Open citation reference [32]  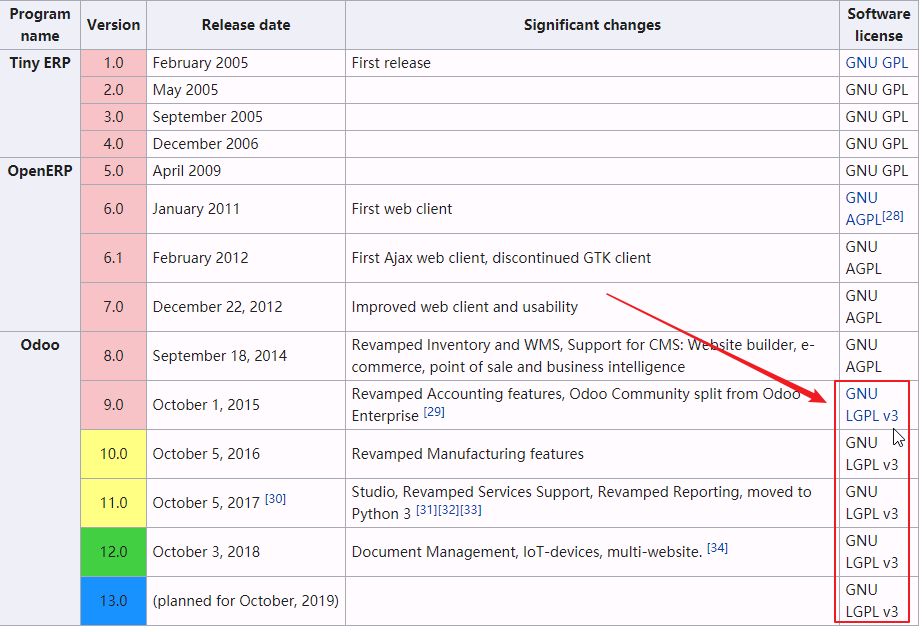[448, 509]
